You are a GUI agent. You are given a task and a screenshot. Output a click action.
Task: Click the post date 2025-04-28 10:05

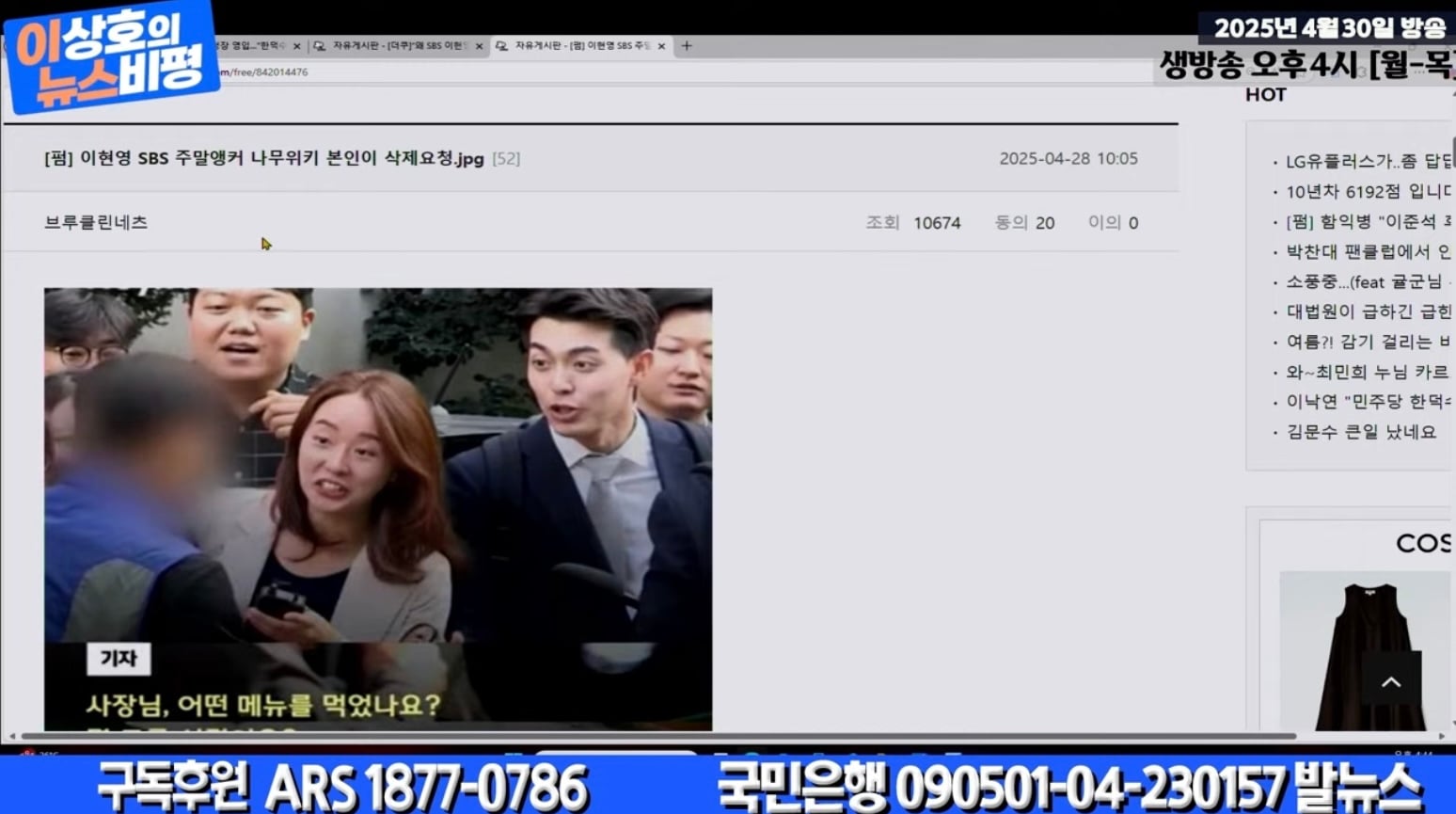[x=1068, y=158]
